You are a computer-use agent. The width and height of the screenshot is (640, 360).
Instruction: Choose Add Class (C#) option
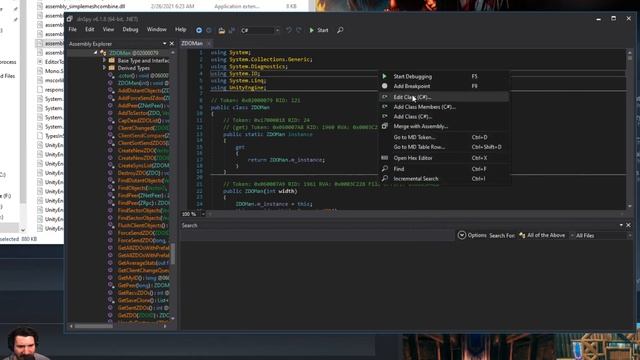[x=444, y=117]
